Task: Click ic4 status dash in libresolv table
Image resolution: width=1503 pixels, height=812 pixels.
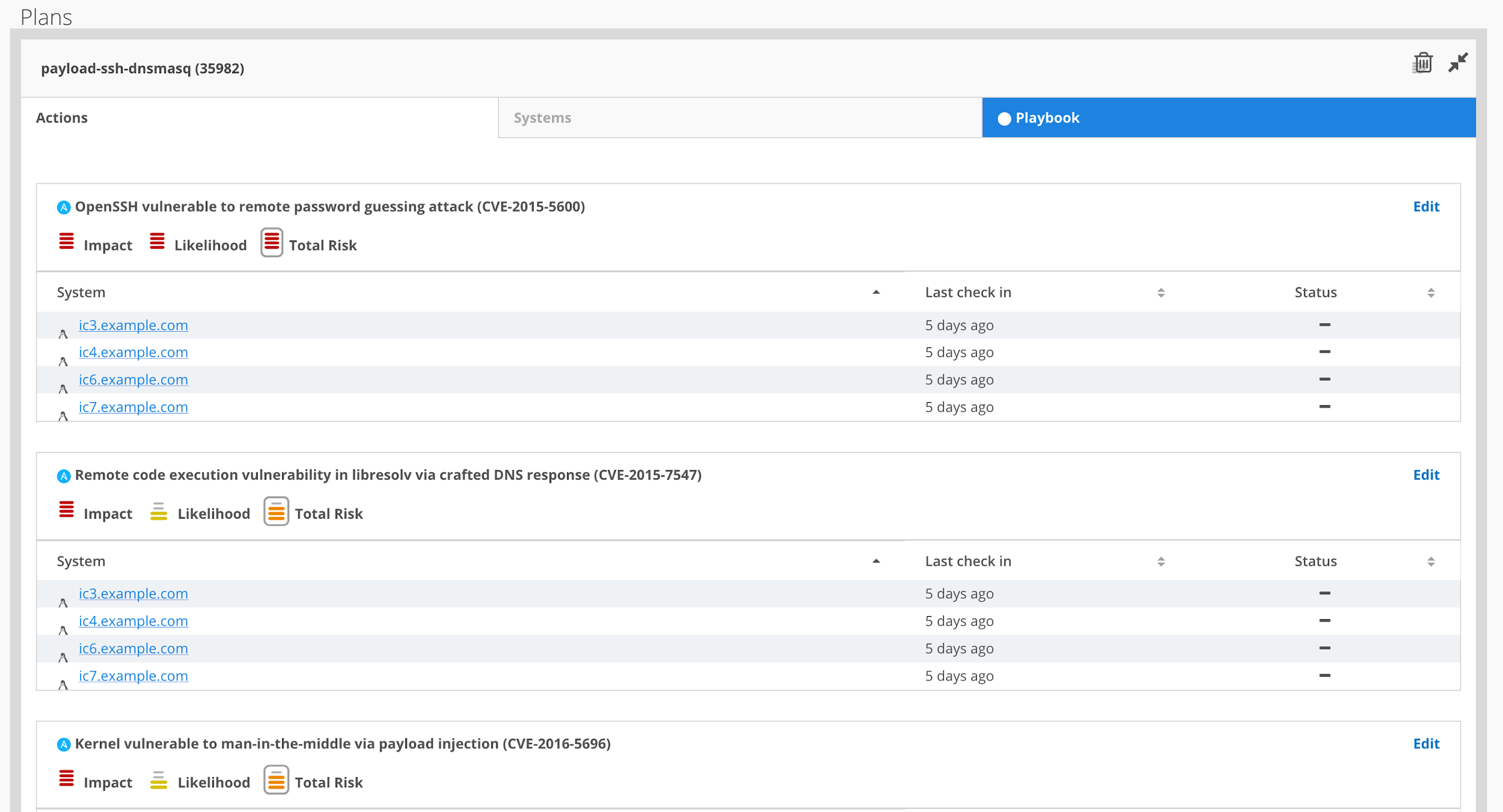Action: pyautogui.click(x=1324, y=620)
